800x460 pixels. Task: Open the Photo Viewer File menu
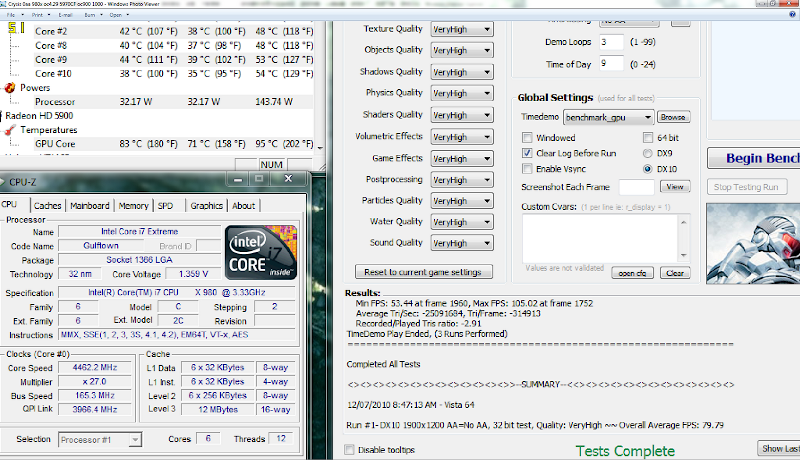click(15, 15)
